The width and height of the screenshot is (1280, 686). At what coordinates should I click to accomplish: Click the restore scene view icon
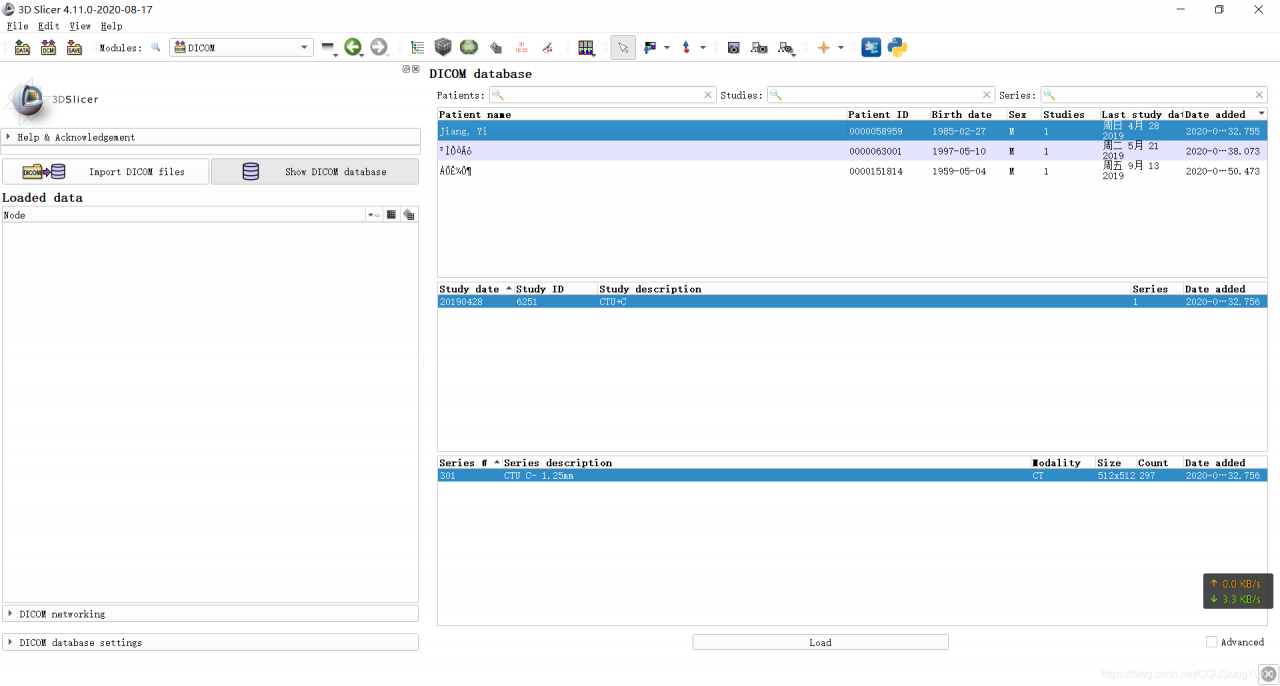pyautogui.click(x=787, y=48)
